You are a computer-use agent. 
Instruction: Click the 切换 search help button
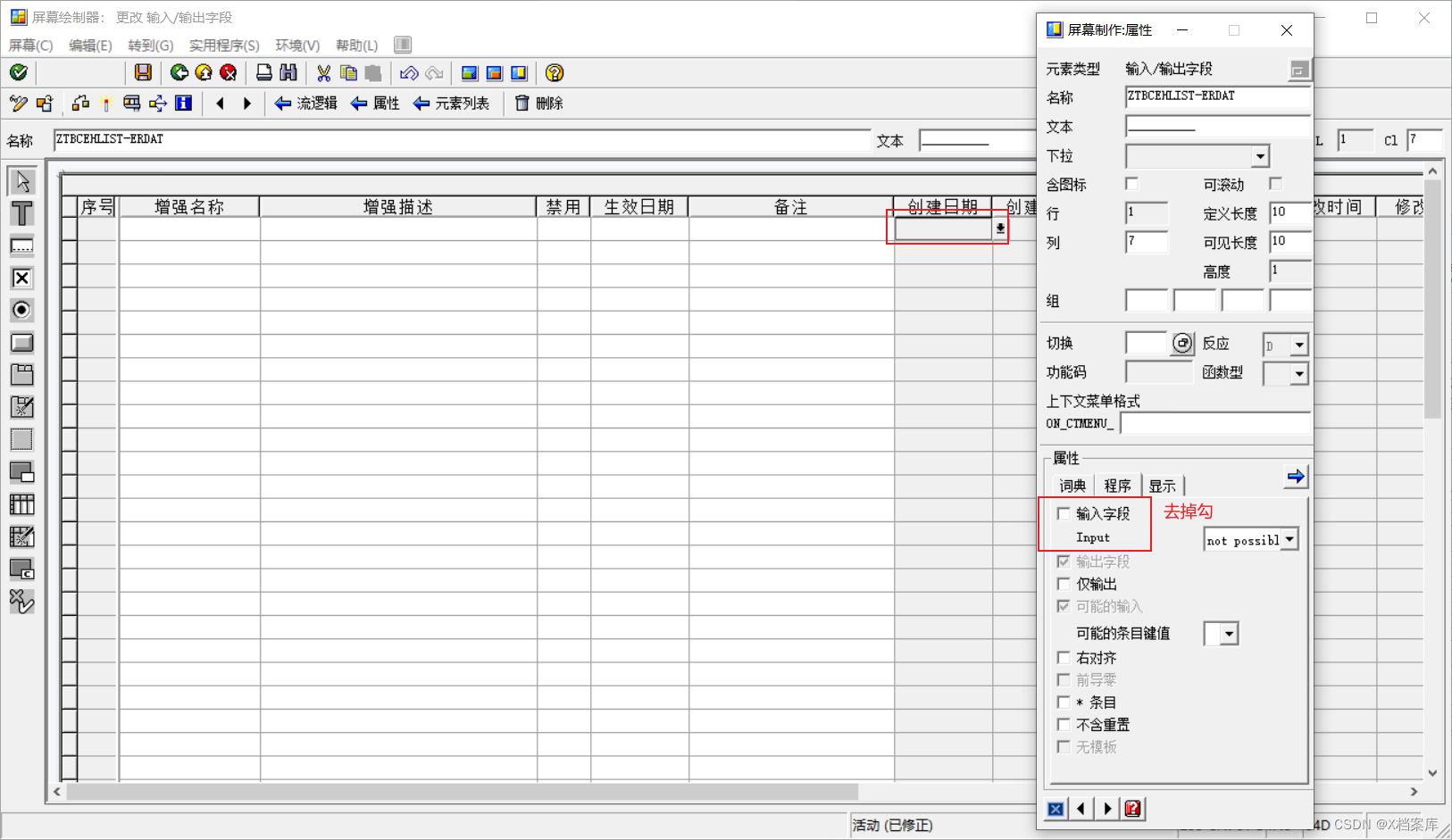[x=1182, y=343]
